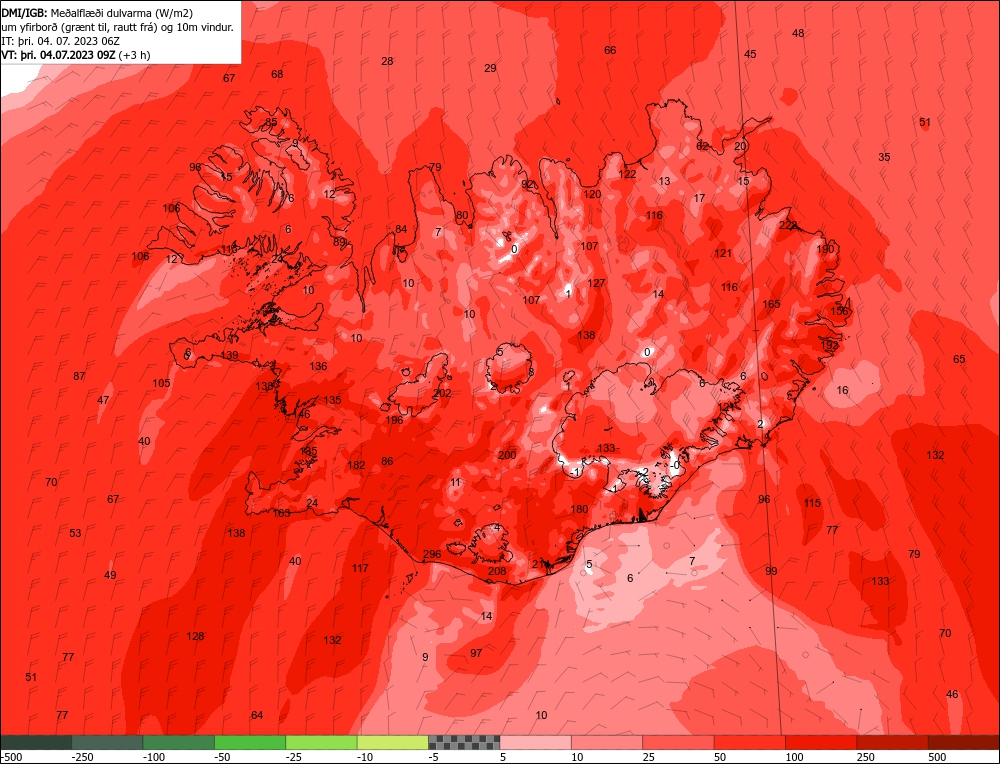Click the green swatch between -100 and -50
Image resolution: width=1000 pixels, height=764 pixels.
[x=179, y=742]
